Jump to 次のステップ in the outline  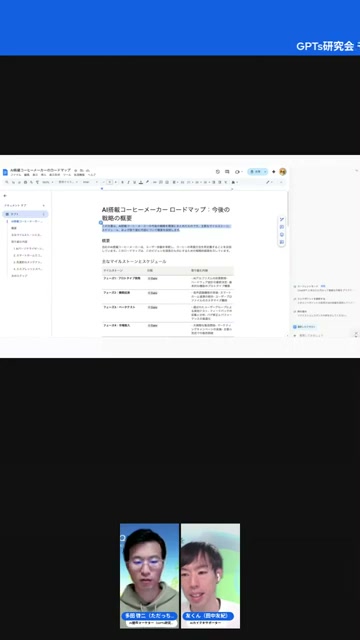click(x=19, y=276)
